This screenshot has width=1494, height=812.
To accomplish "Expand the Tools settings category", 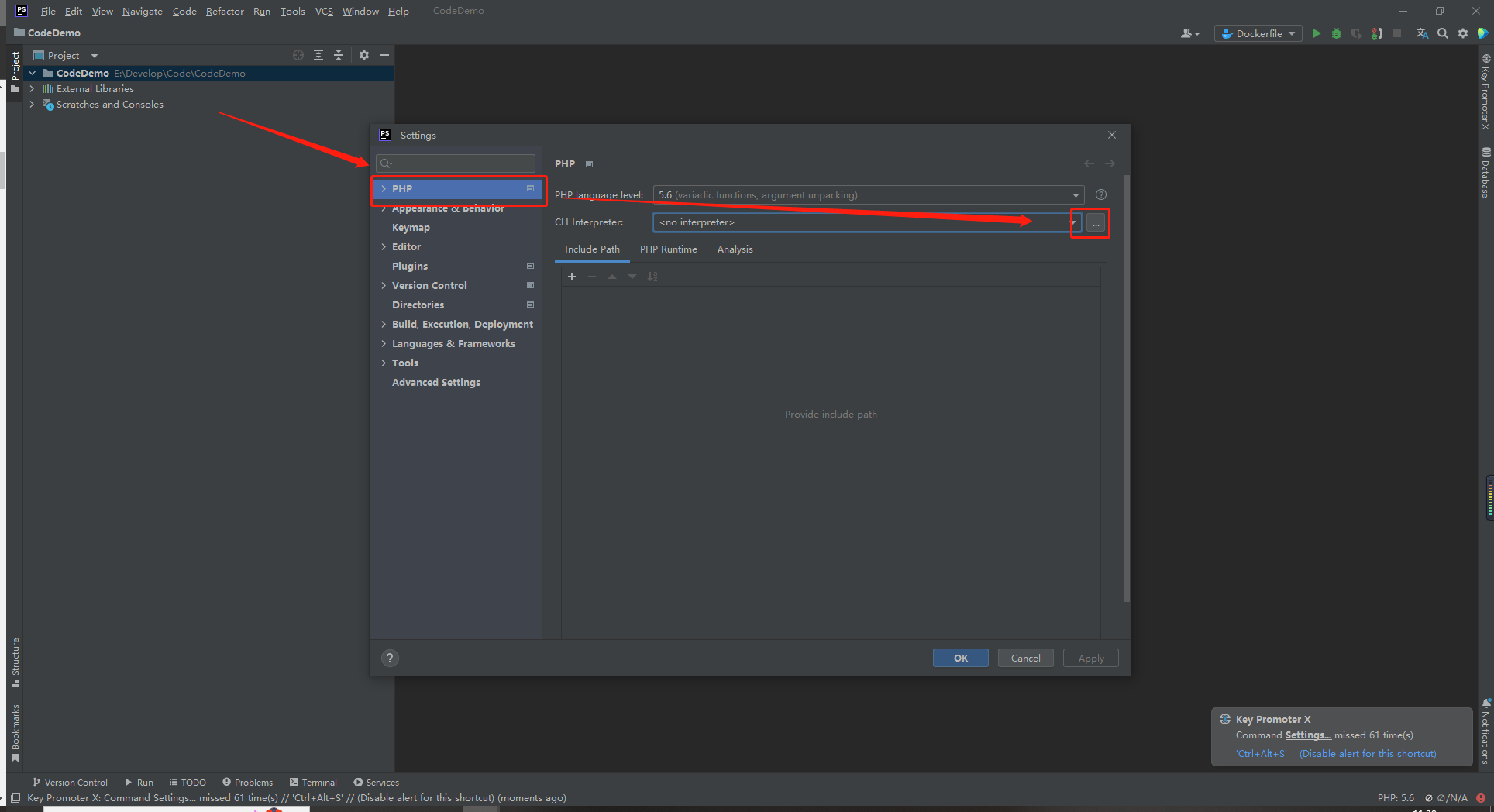I will point(384,363).
